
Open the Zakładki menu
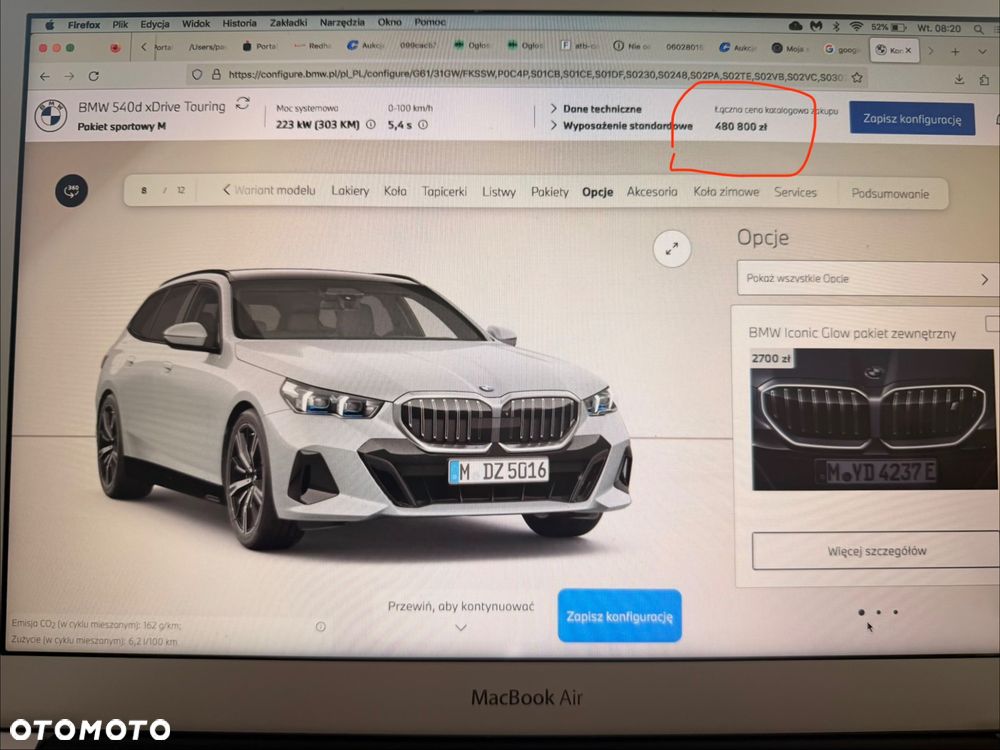click(x=288, y=23)
